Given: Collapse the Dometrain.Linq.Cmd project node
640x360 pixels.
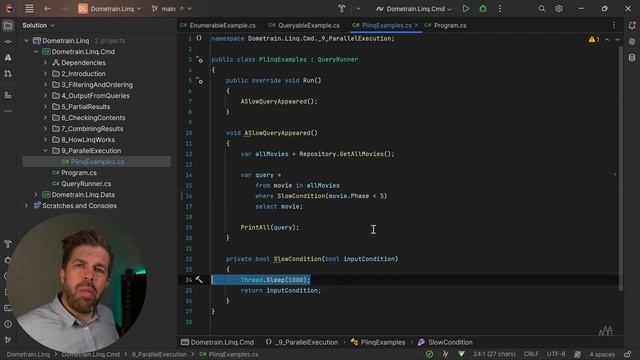Looking at the screenshot, I should click(x=36, y=51).
